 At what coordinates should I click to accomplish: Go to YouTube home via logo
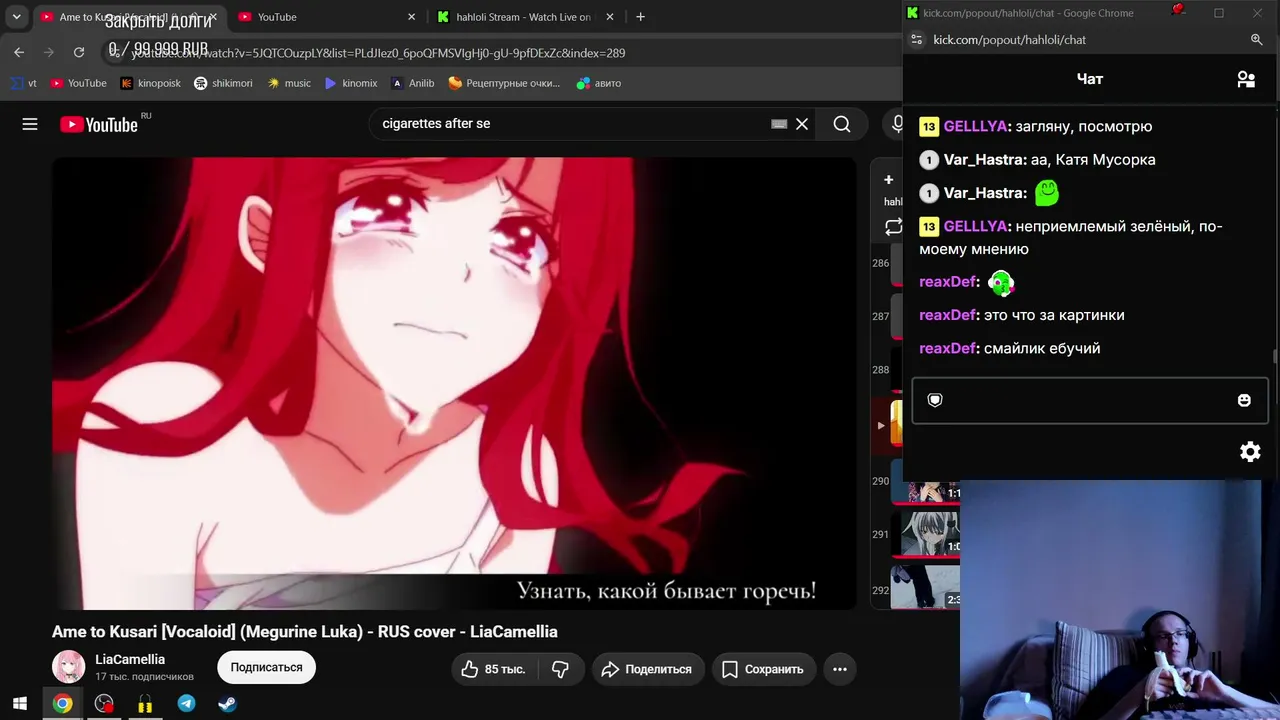pyautogui.click(x=99, y=124)
